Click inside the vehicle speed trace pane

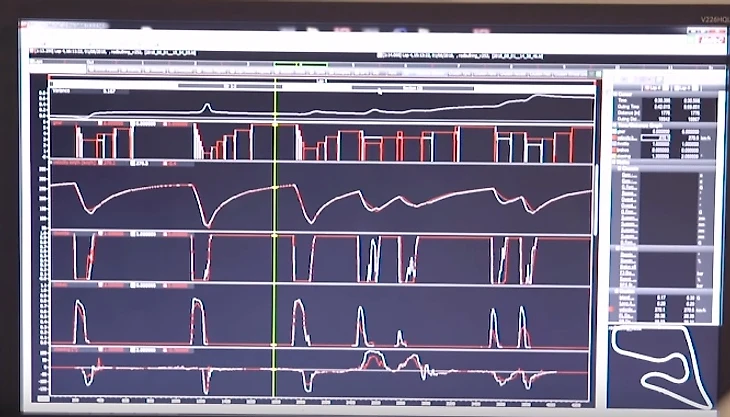(x=321, y=198)
